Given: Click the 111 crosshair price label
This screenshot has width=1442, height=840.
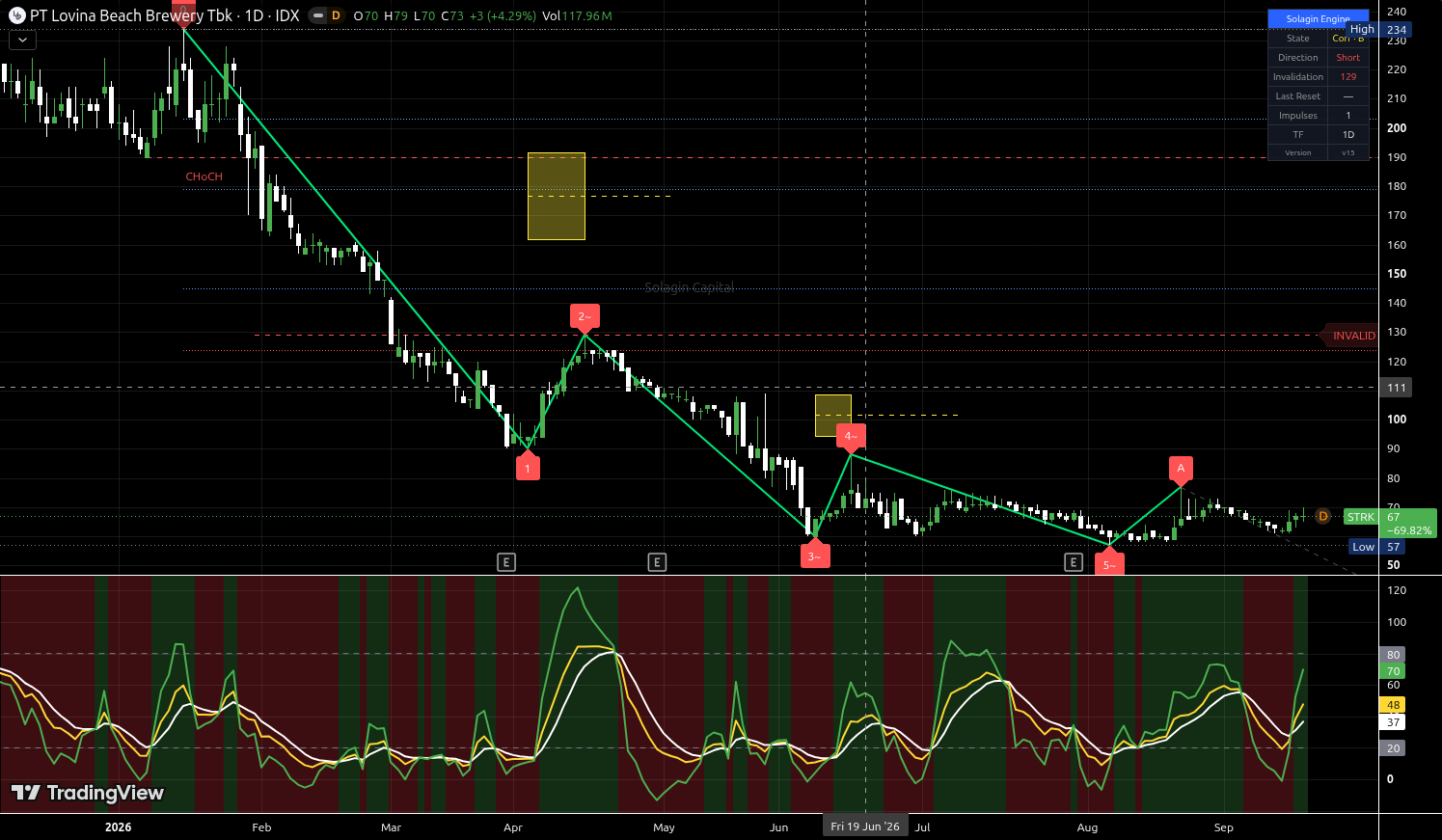Looking at the screenshot, I should coord(1397,388).
